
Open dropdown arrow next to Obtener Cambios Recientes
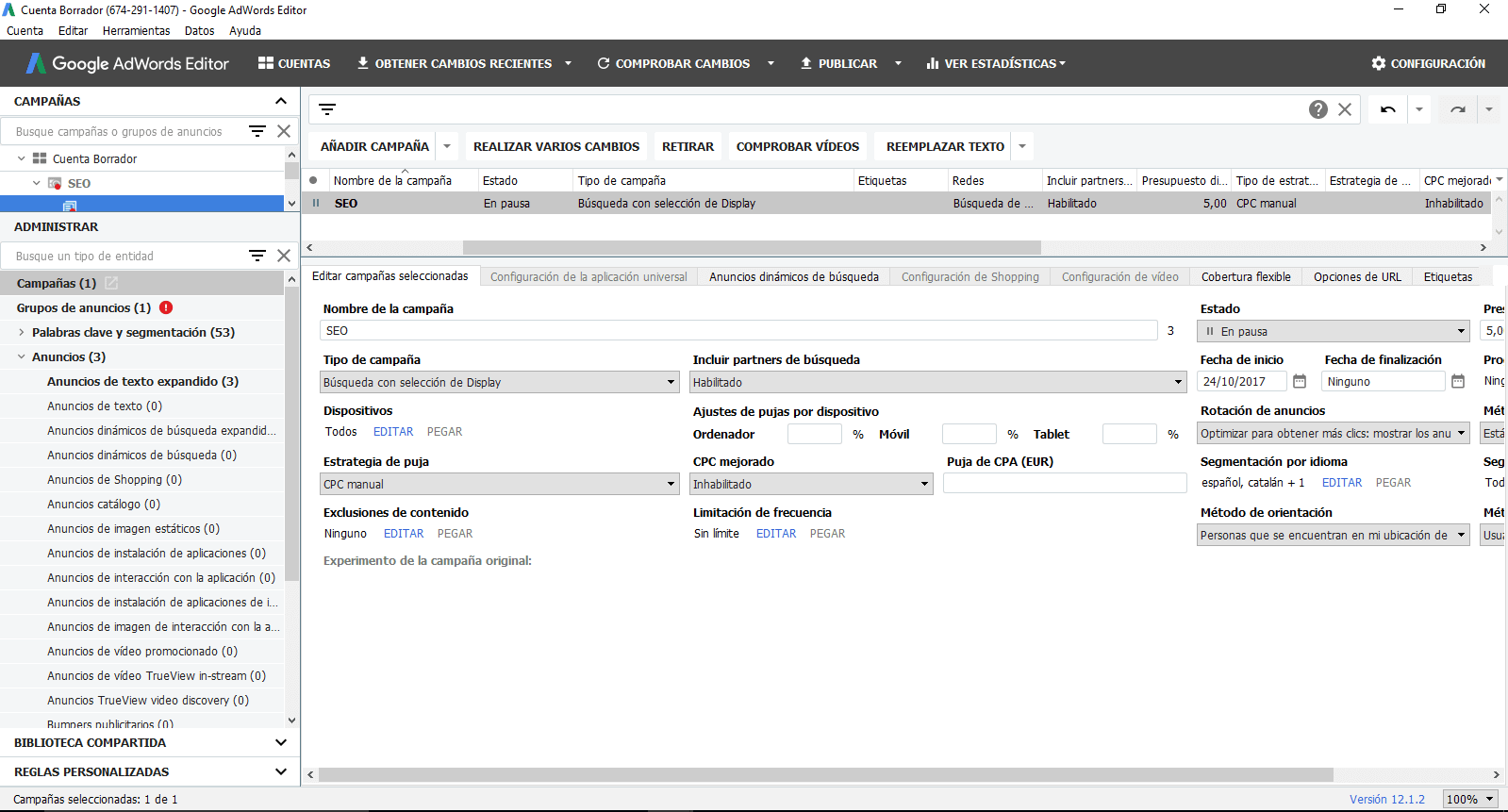click(568, 63)
